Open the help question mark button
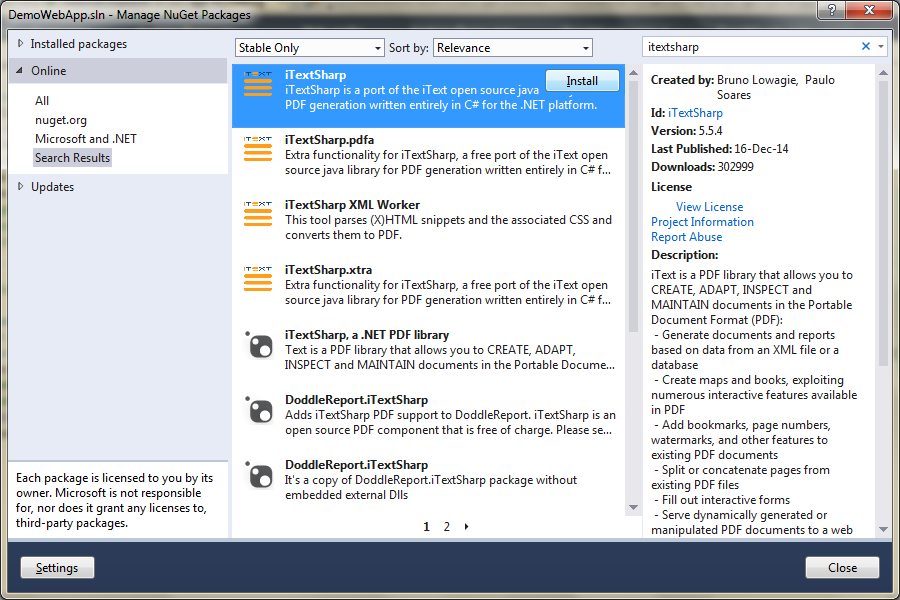This screenshot has width=900, height=600. [832, 9]
